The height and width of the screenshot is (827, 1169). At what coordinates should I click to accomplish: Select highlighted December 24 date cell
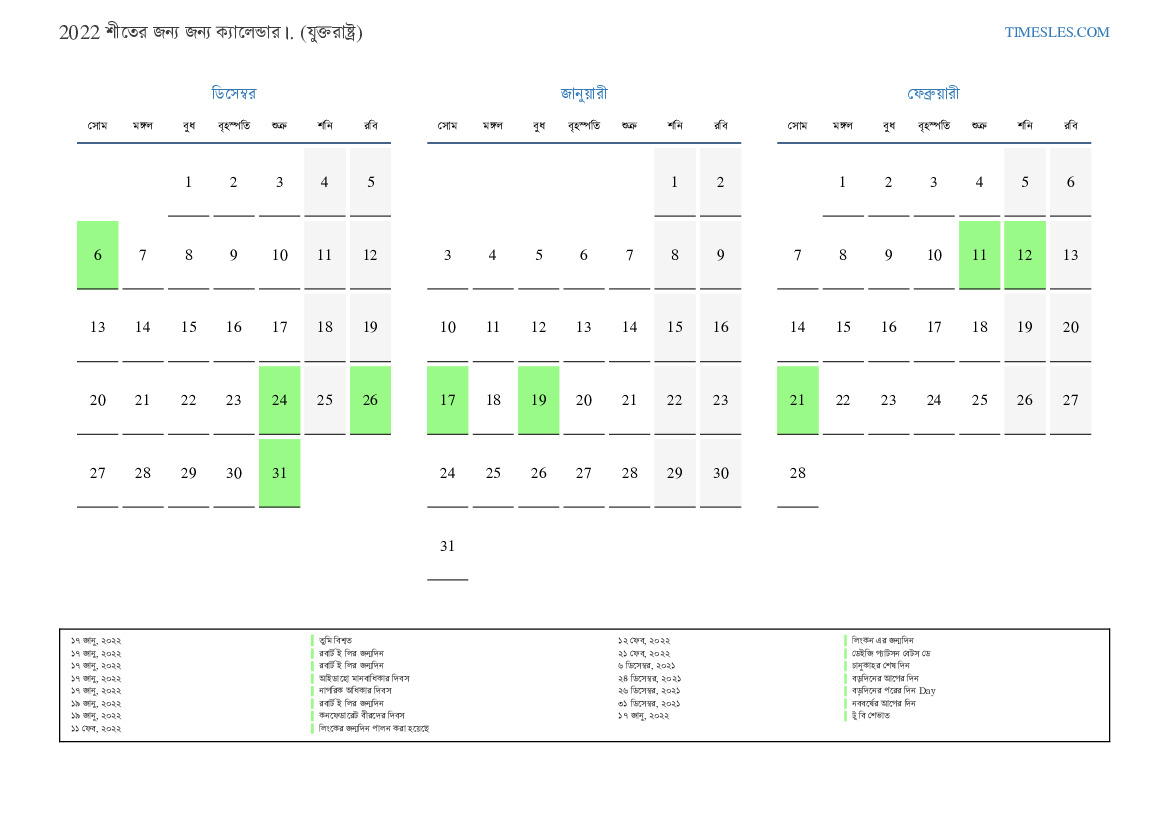click(279, 400)
